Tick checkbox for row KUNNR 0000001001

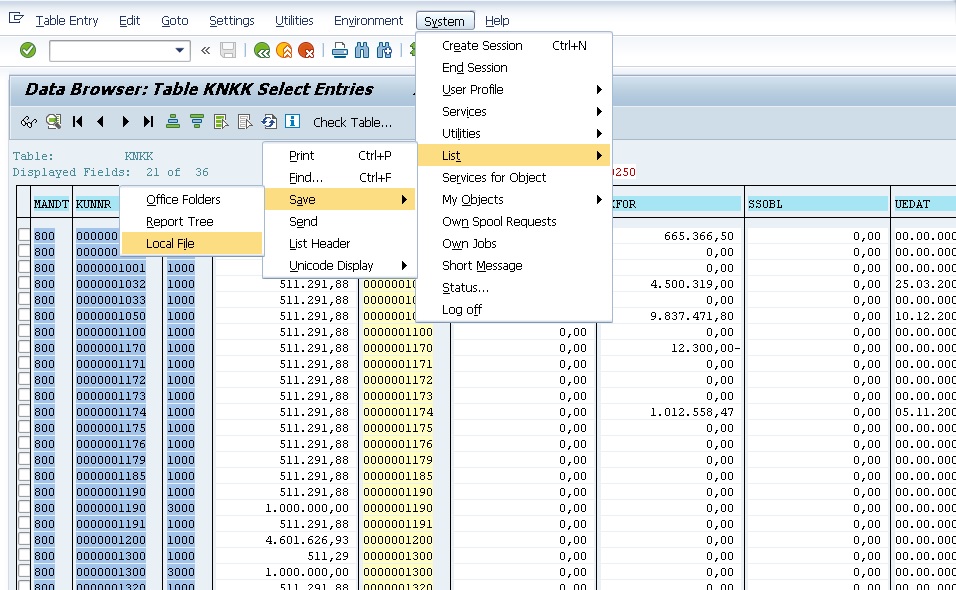click(24, 267)
